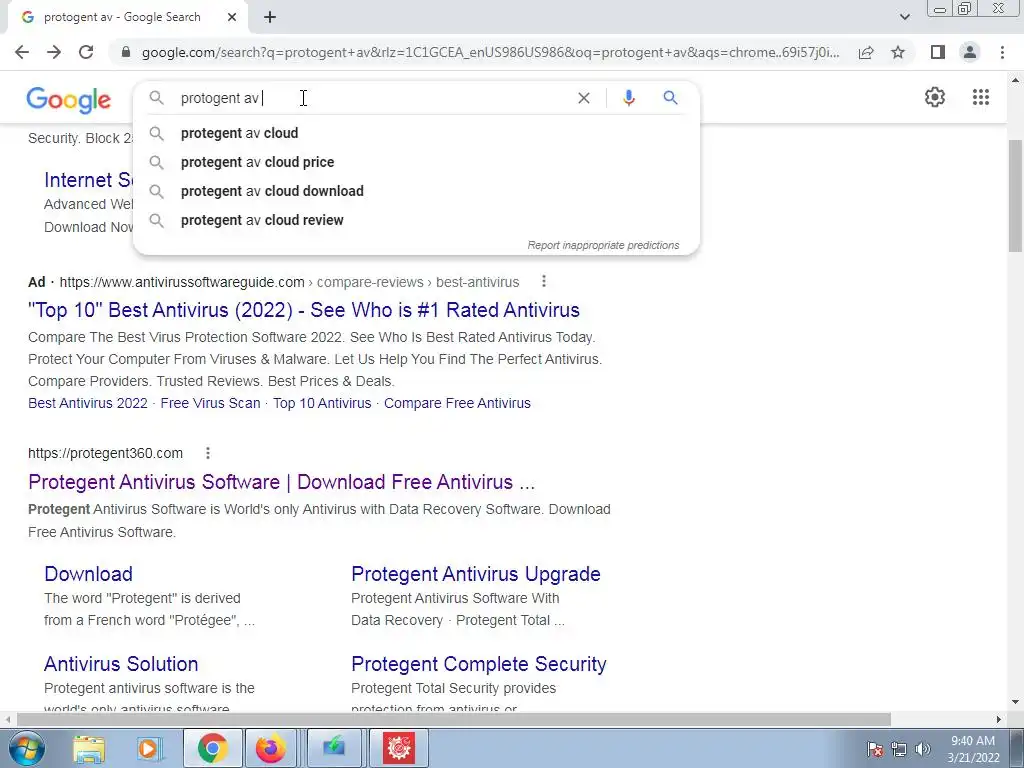Open 'Protegent Antivirus Software' result title
Viewport: 1024px width, 768px height.
click(x=281, y=482)
